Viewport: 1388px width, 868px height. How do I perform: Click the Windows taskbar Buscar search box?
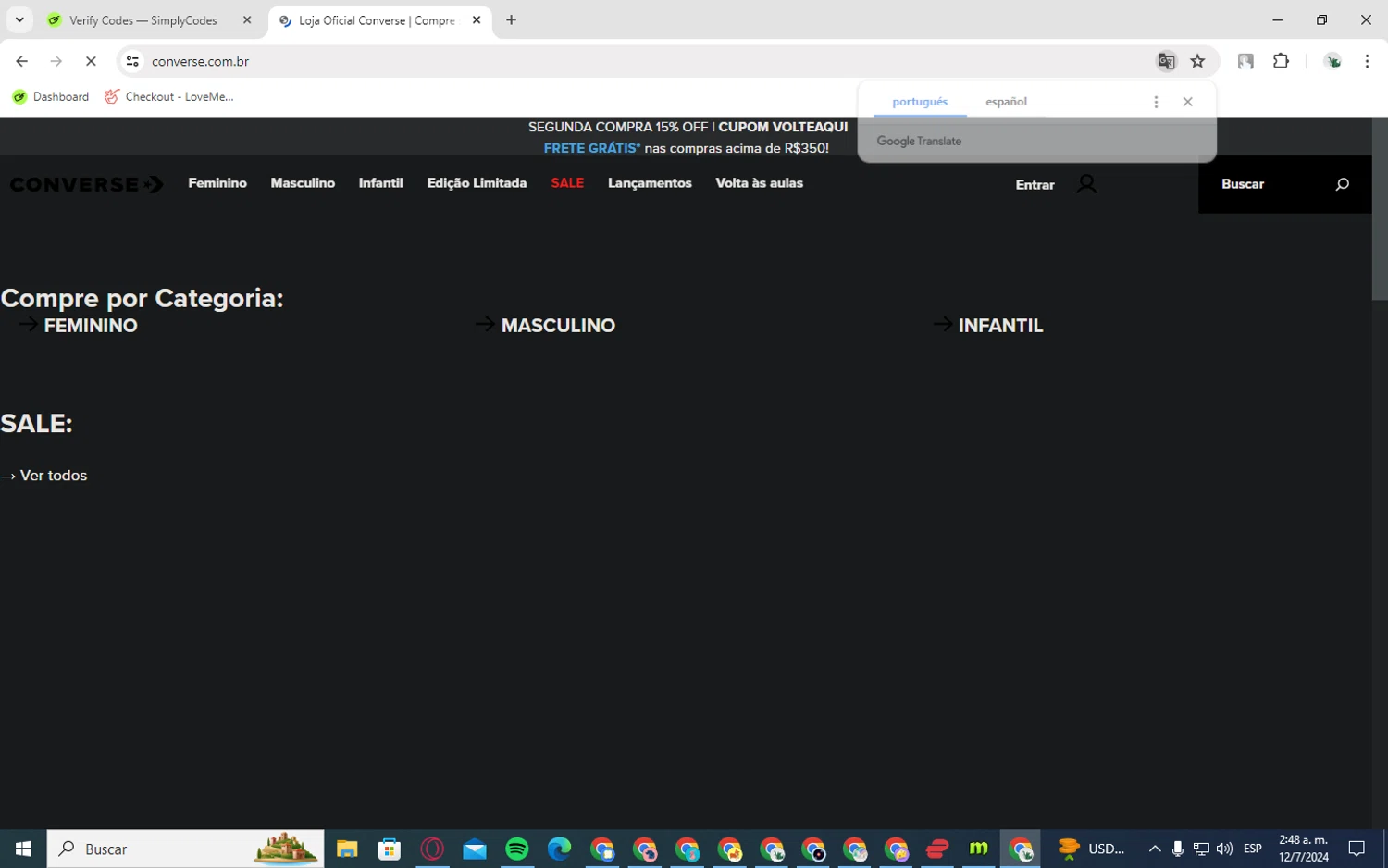coord(185,849)
